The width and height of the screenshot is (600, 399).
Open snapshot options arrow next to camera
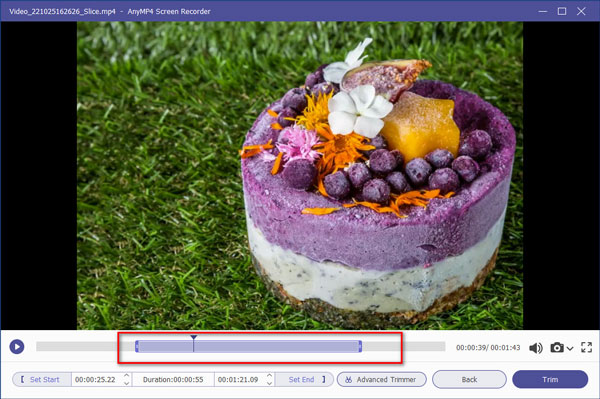pos(570,348)
